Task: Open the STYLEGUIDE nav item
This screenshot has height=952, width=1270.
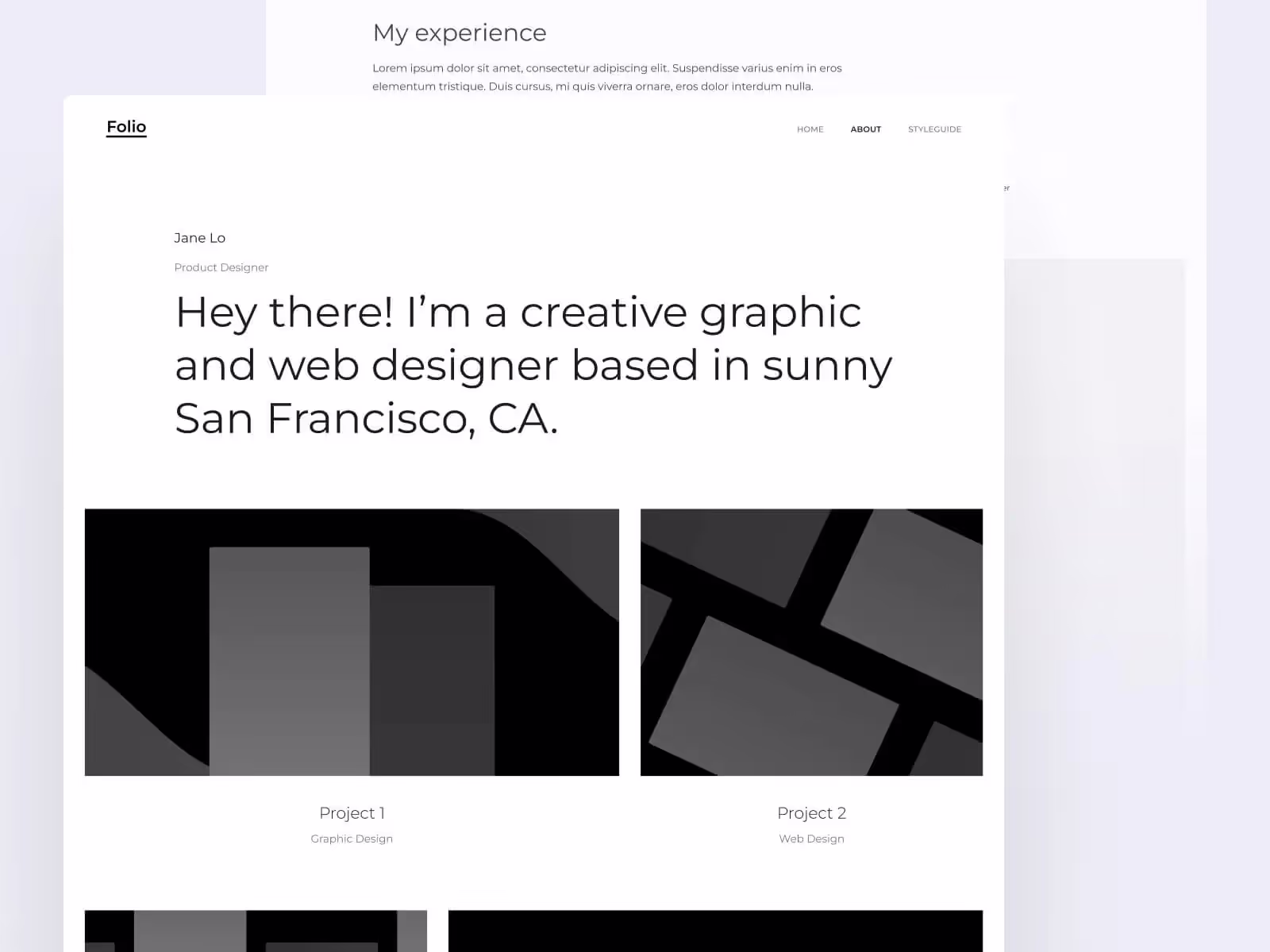Action: (934, 129)
